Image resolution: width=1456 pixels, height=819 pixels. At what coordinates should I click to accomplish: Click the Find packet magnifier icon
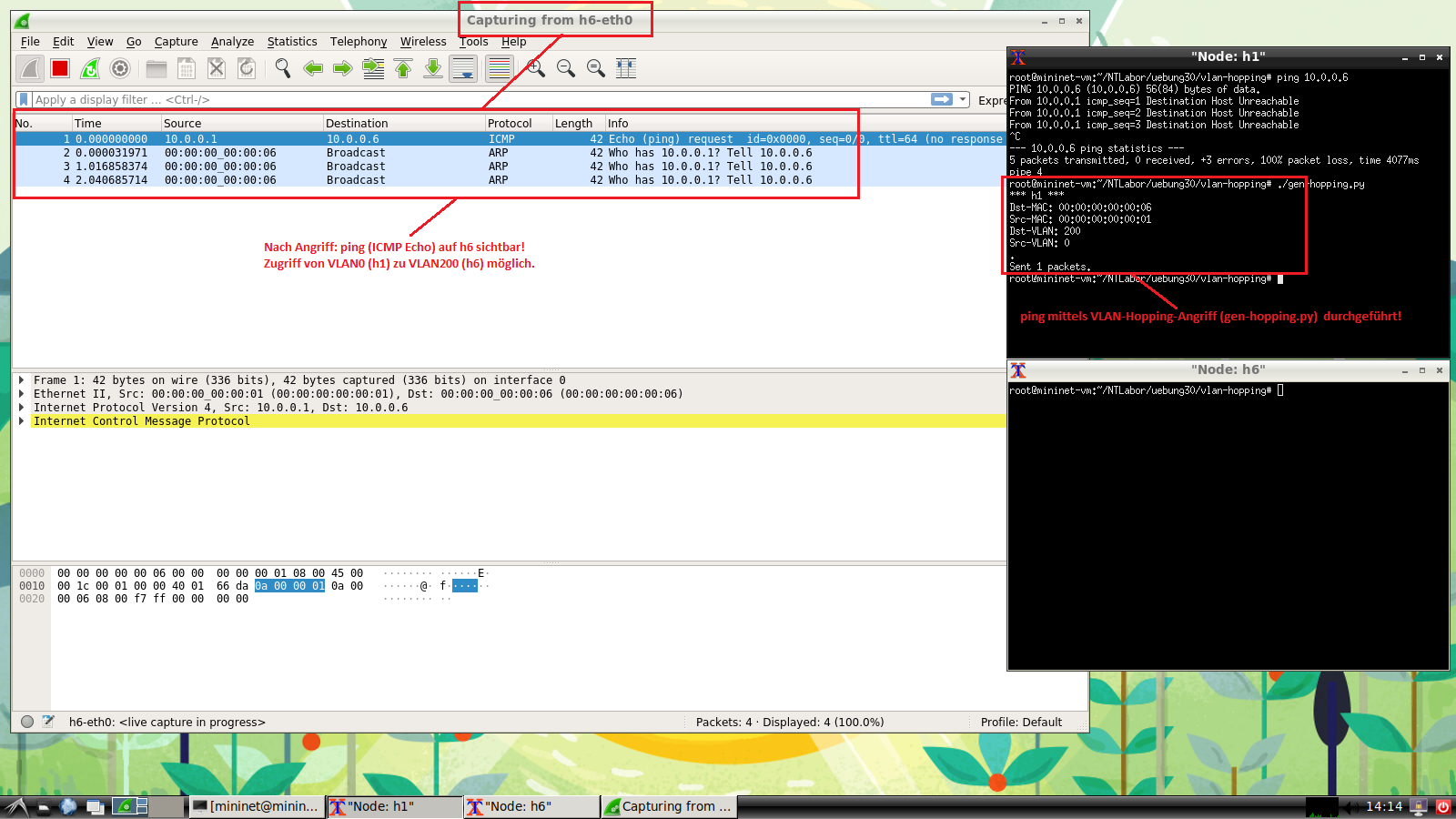(283, 68)
